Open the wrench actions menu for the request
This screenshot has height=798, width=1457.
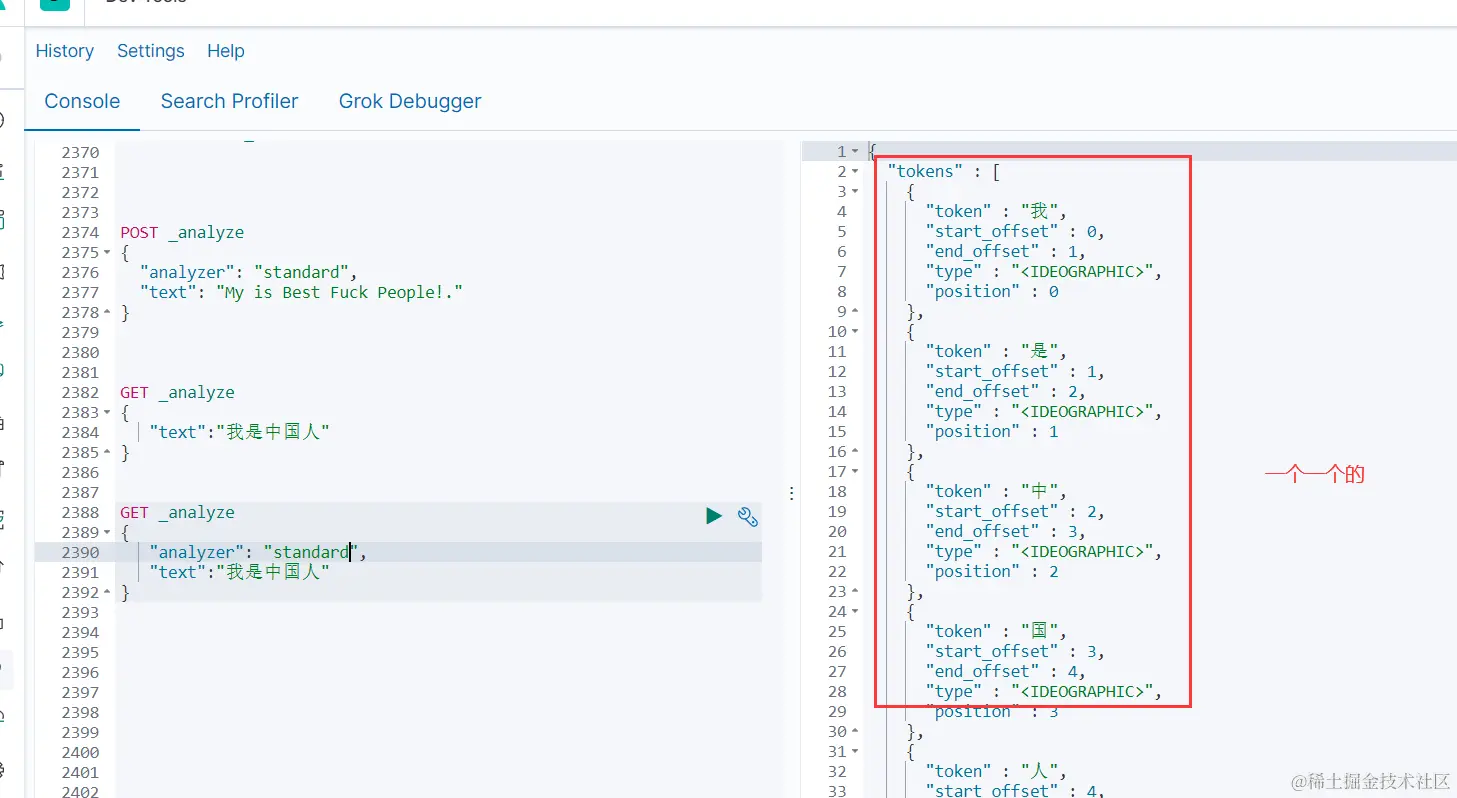(x=748, y=516)
